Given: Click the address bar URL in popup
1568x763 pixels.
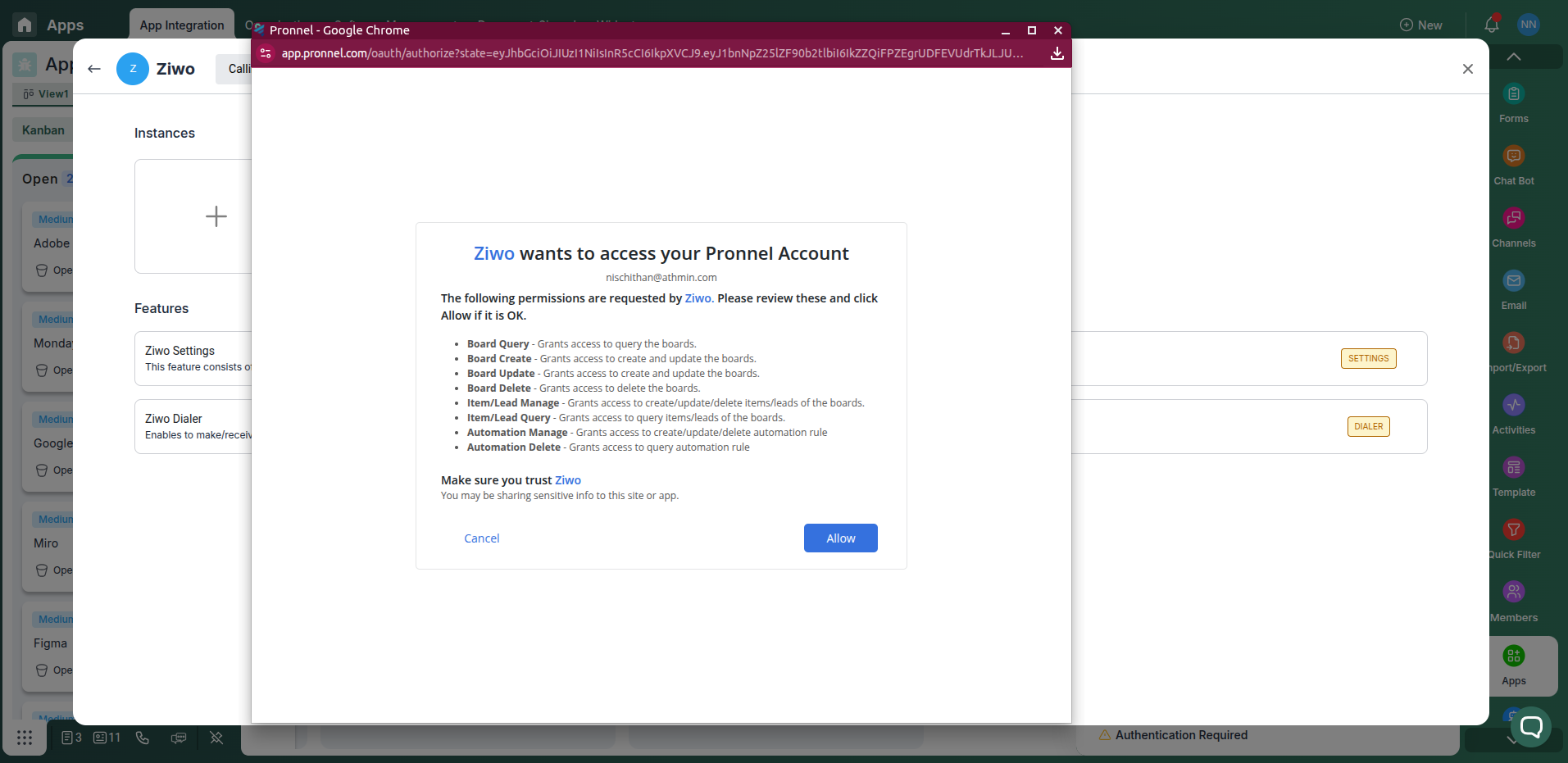Looking at the screenshot, I should click(652, 53).
